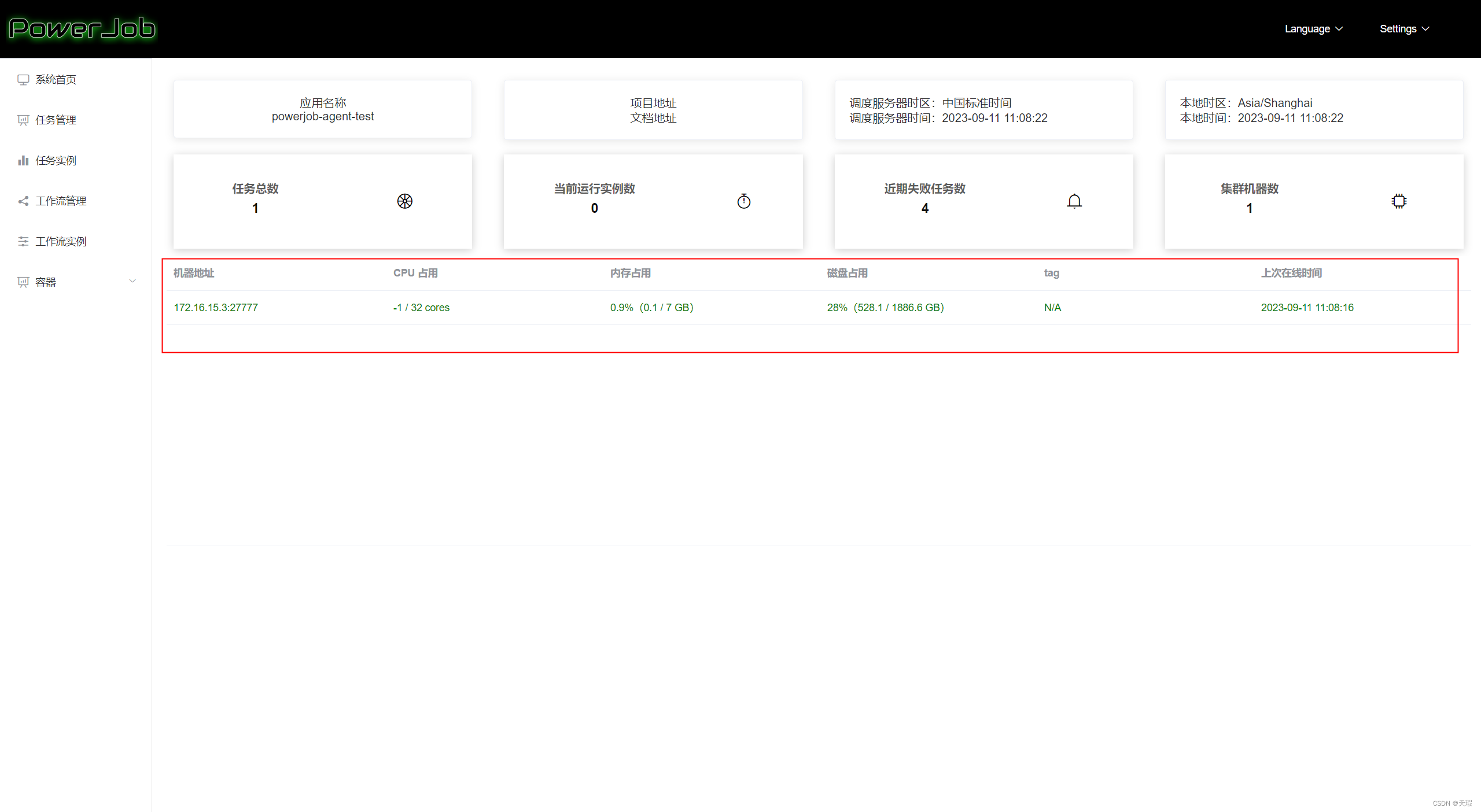Click the 调度服务器时间 value

[x=994, y=118]
